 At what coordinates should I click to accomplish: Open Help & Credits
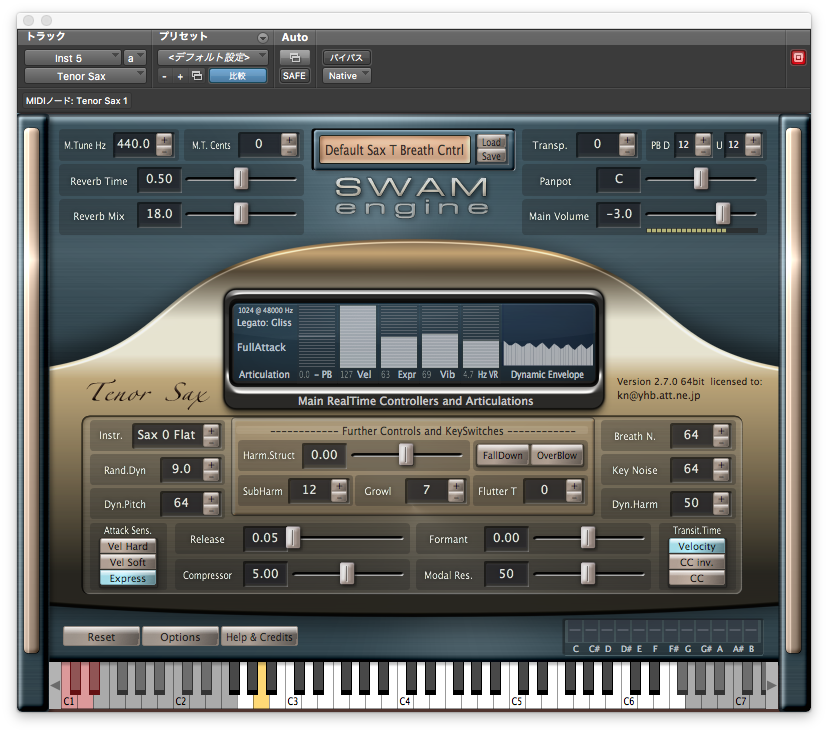[259, 637]
